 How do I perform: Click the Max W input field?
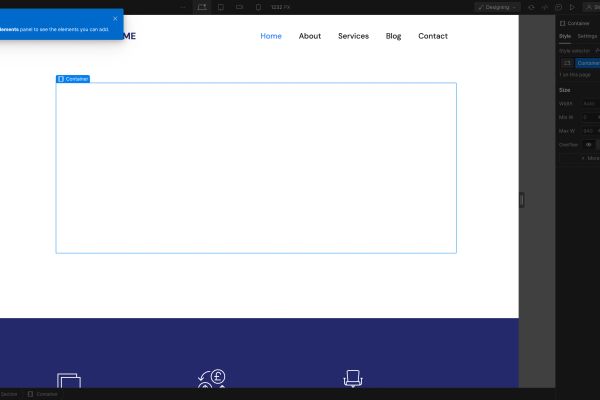(590, 131)
